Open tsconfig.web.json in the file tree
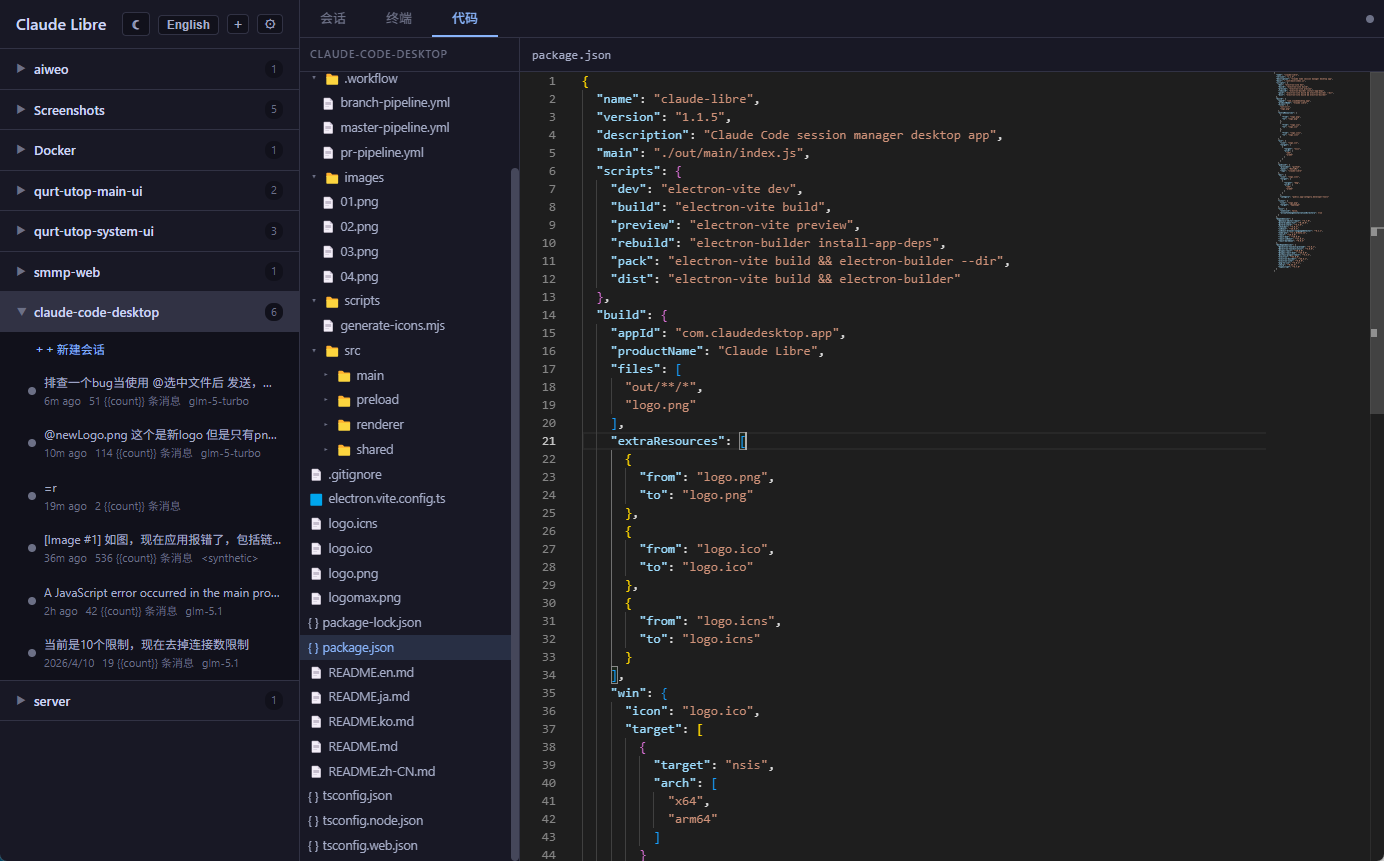 370,846
